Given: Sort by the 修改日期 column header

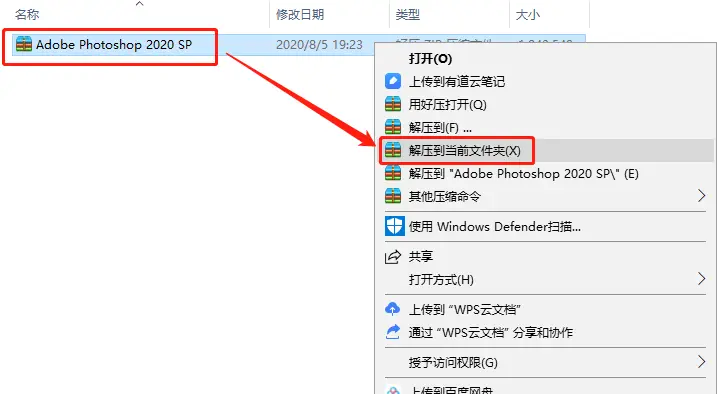Looking at the screenshot, I should [x=300, y=15].
